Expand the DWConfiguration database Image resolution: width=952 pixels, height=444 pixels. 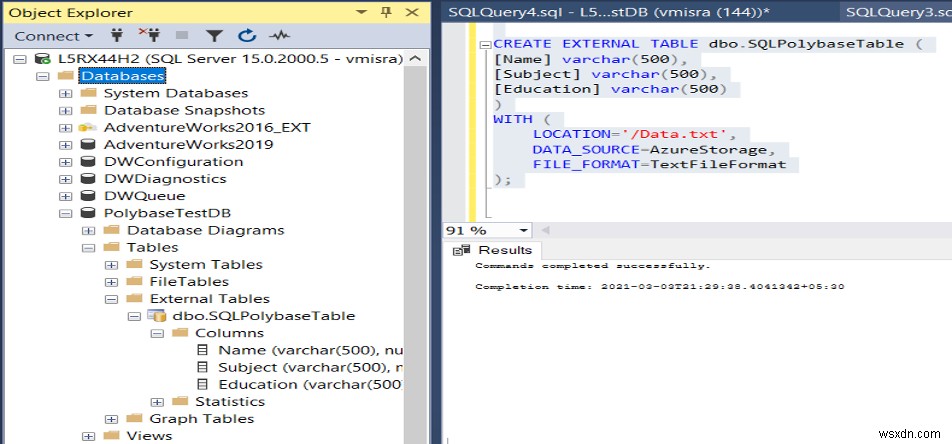(66, 162)
